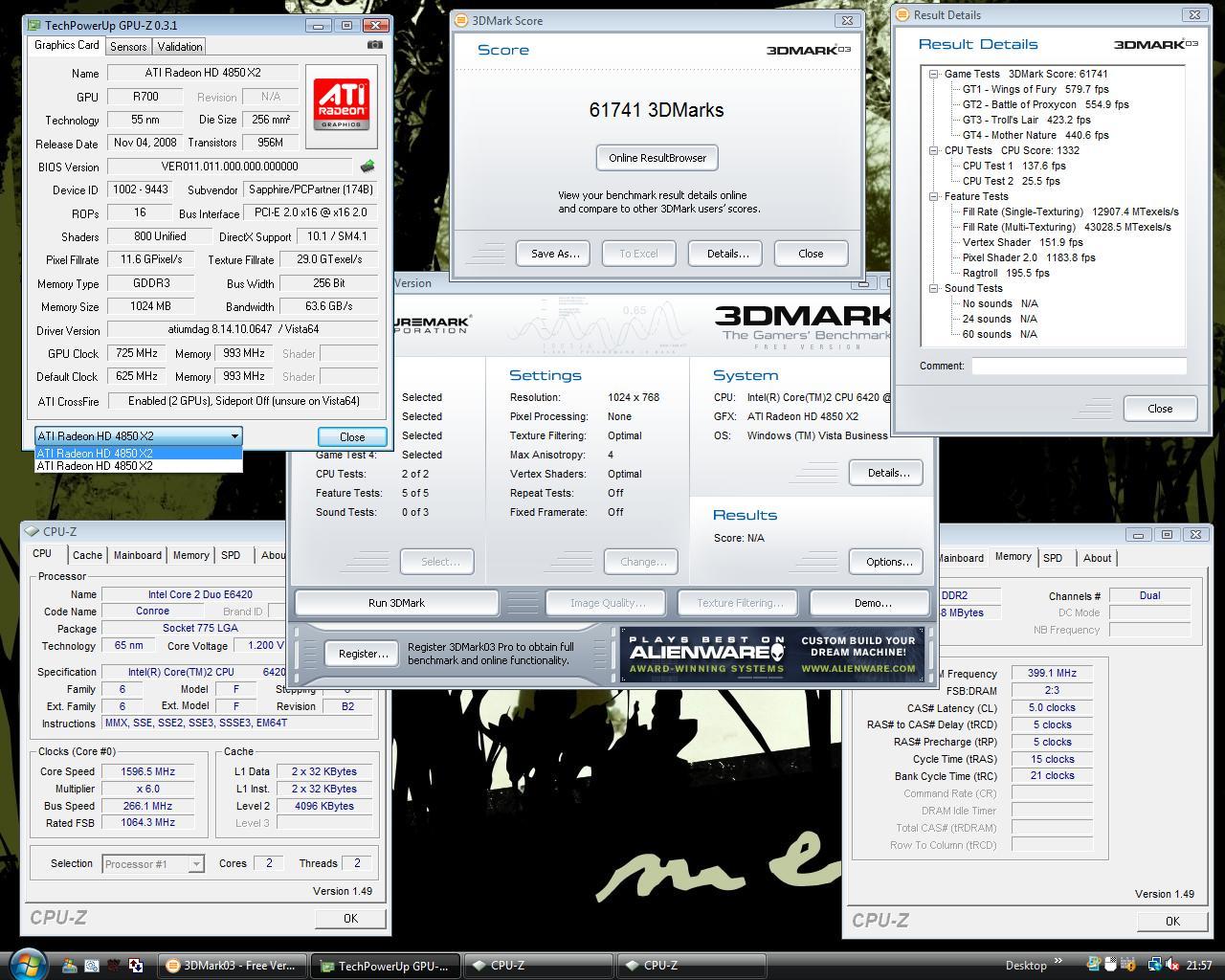Image resolution: width=1225 pixels, height=980 pixels.
Task: Switch to the Sensors tab in GPU-Z
Action: [128, 46]
